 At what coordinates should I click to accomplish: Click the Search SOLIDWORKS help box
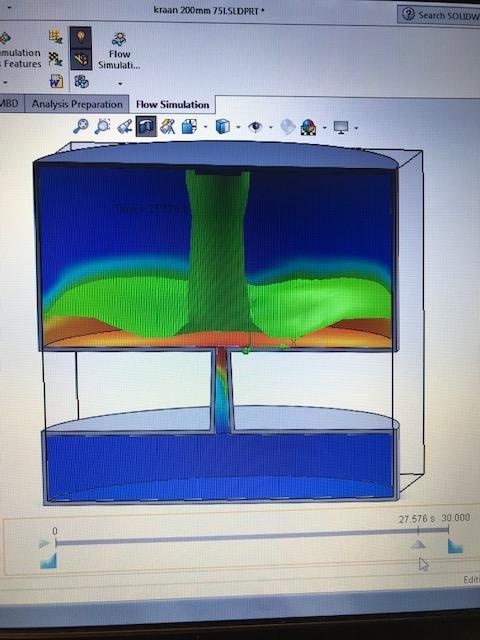[439, 15]
